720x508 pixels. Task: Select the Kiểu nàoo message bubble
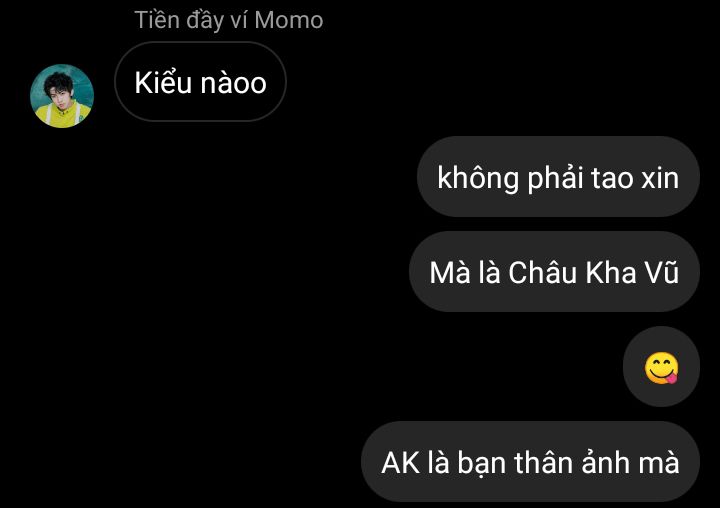point(200,82)
